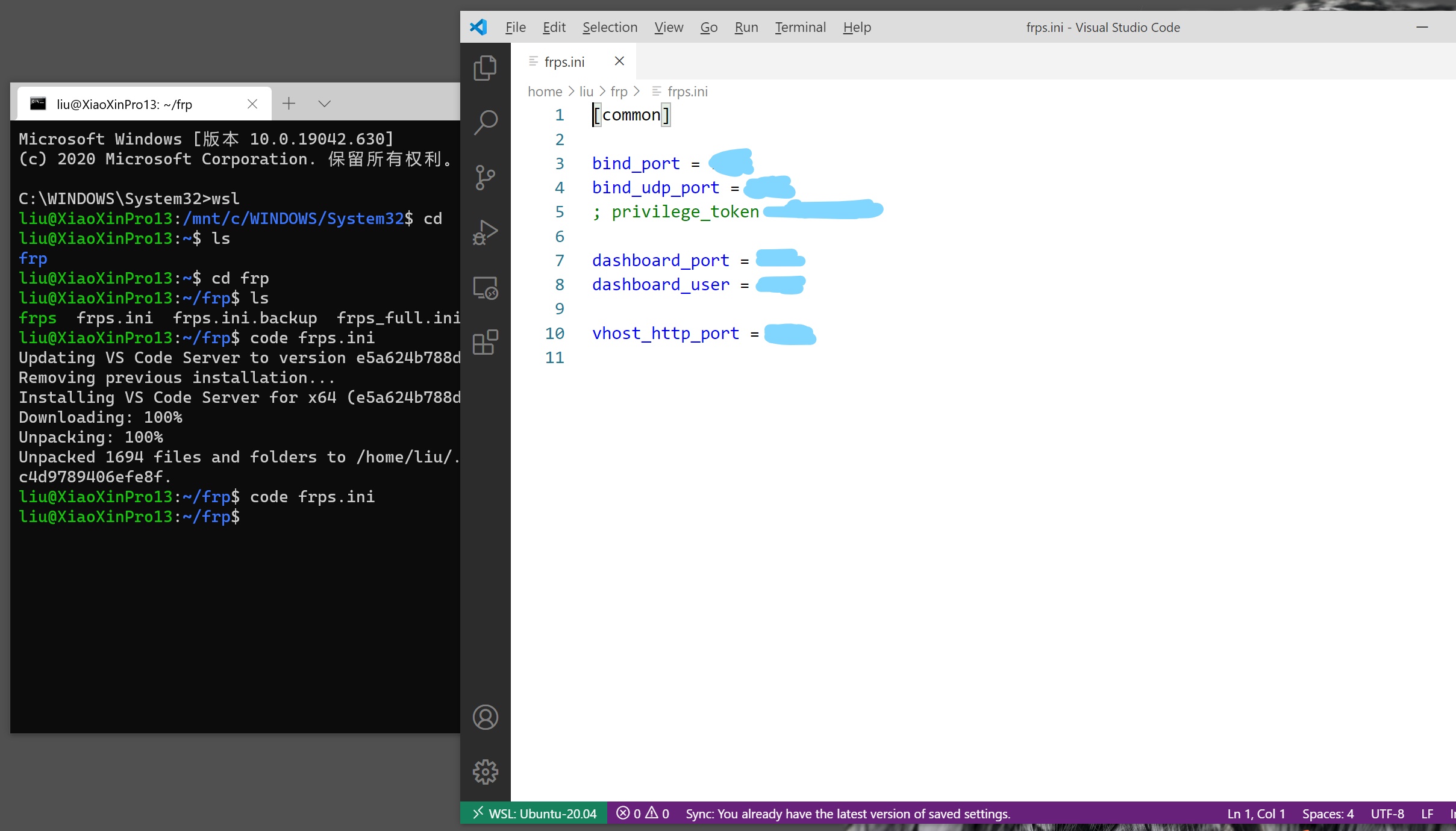
Task: Click the dashboard_user key in editor
Action: (660, 284)
